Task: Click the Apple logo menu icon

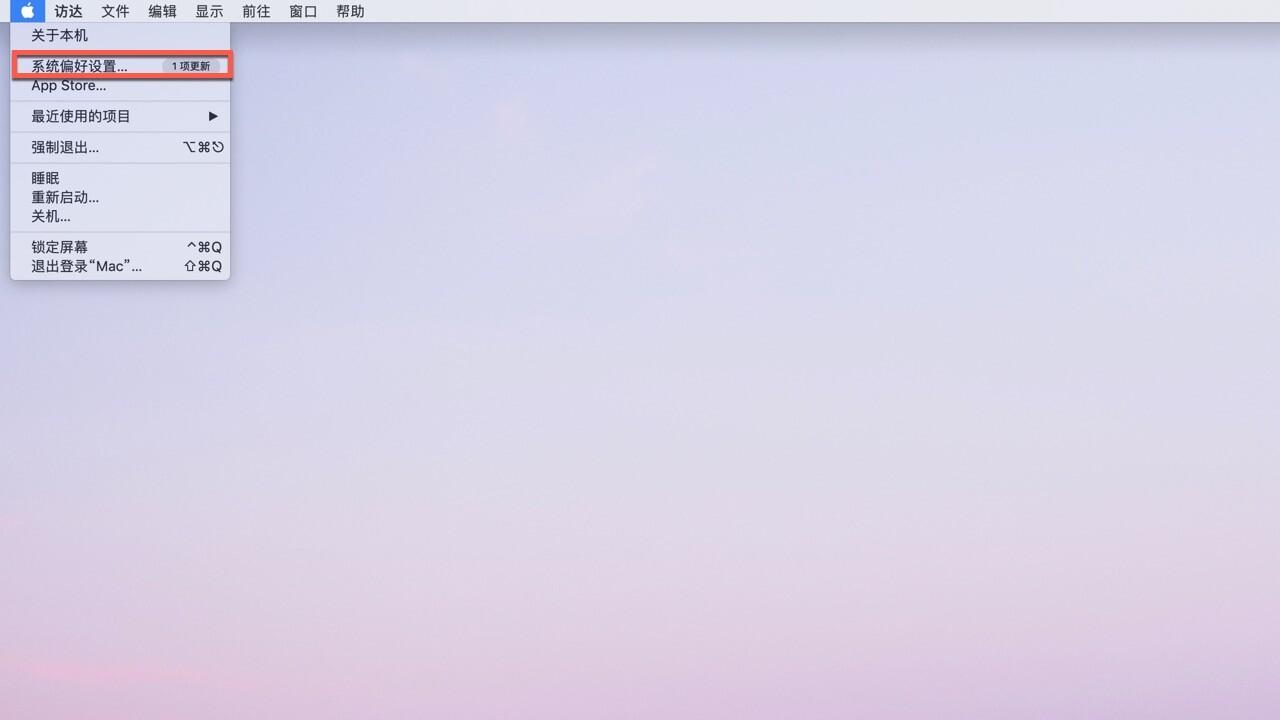Action: (28, 11)
